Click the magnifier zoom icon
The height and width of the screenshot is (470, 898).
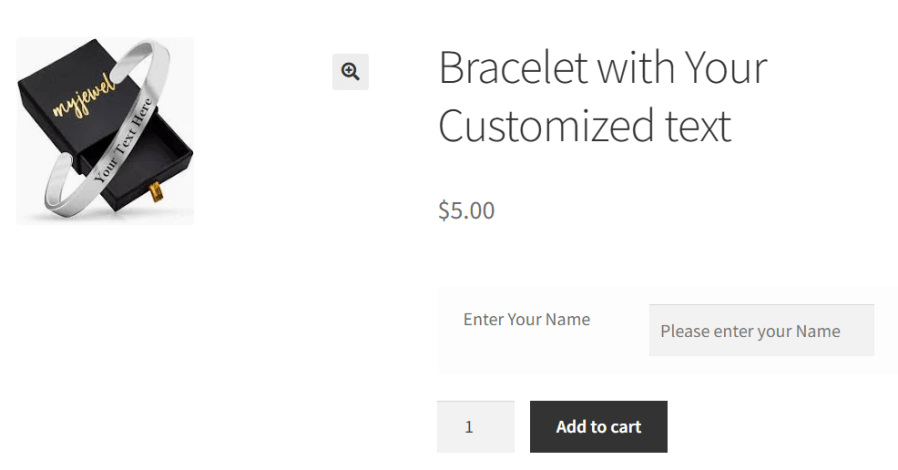pyautogui.click(x=350, y=72)
